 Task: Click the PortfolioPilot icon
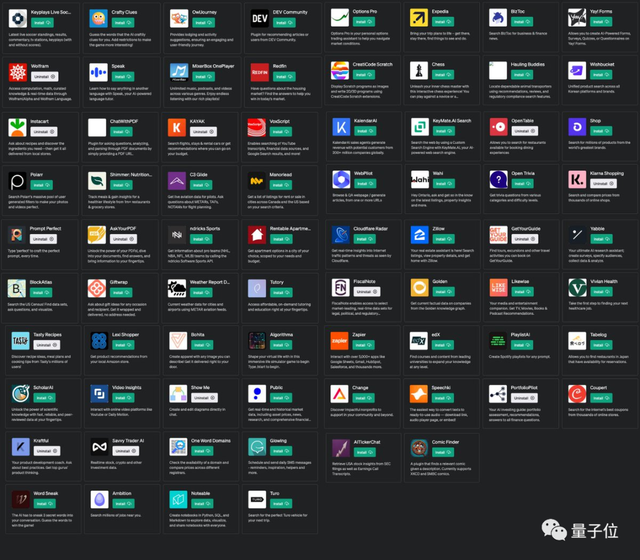[498, 394]
